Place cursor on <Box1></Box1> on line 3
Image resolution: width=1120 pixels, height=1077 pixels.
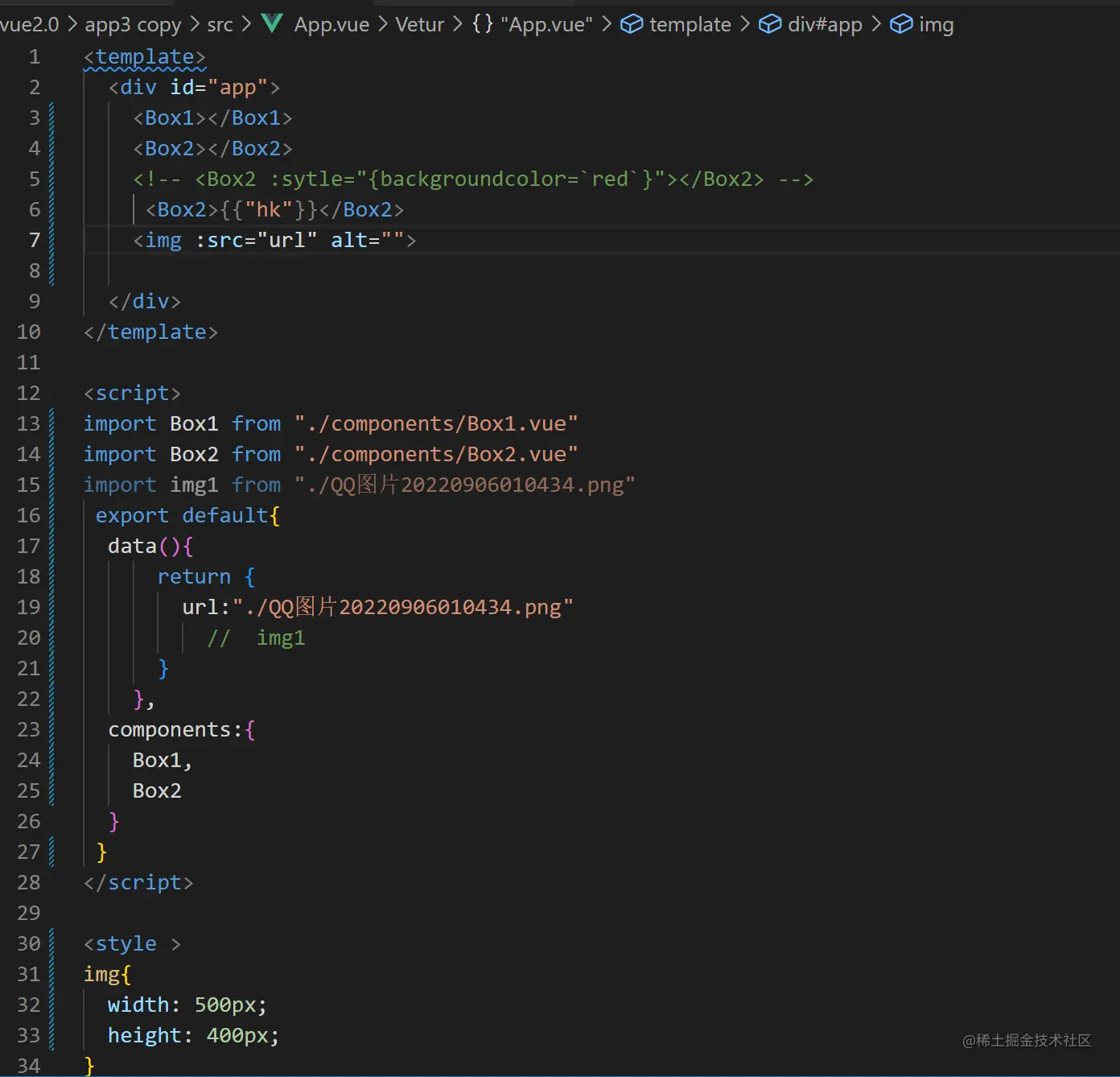pyautogui.click(x=212, y=118)
